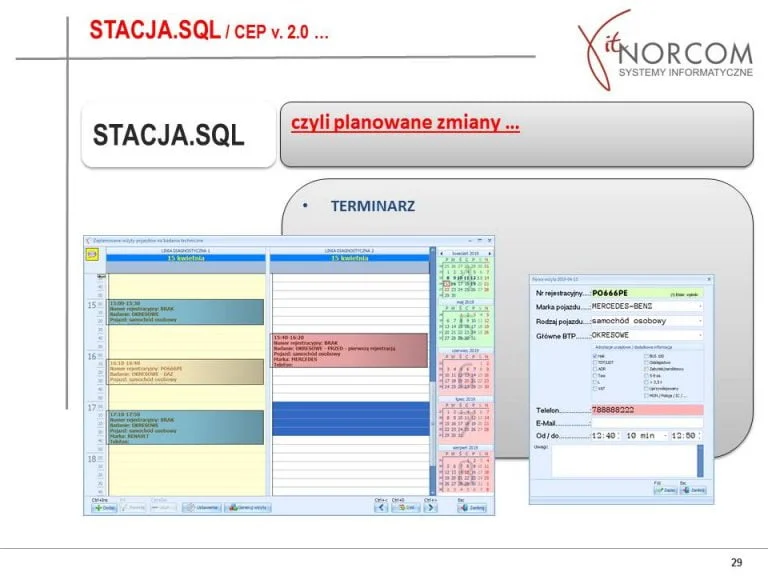Viewport: 768px width, 576px height.
Task: Open the Główne BTP dropdown
Action: pos(700,336)
